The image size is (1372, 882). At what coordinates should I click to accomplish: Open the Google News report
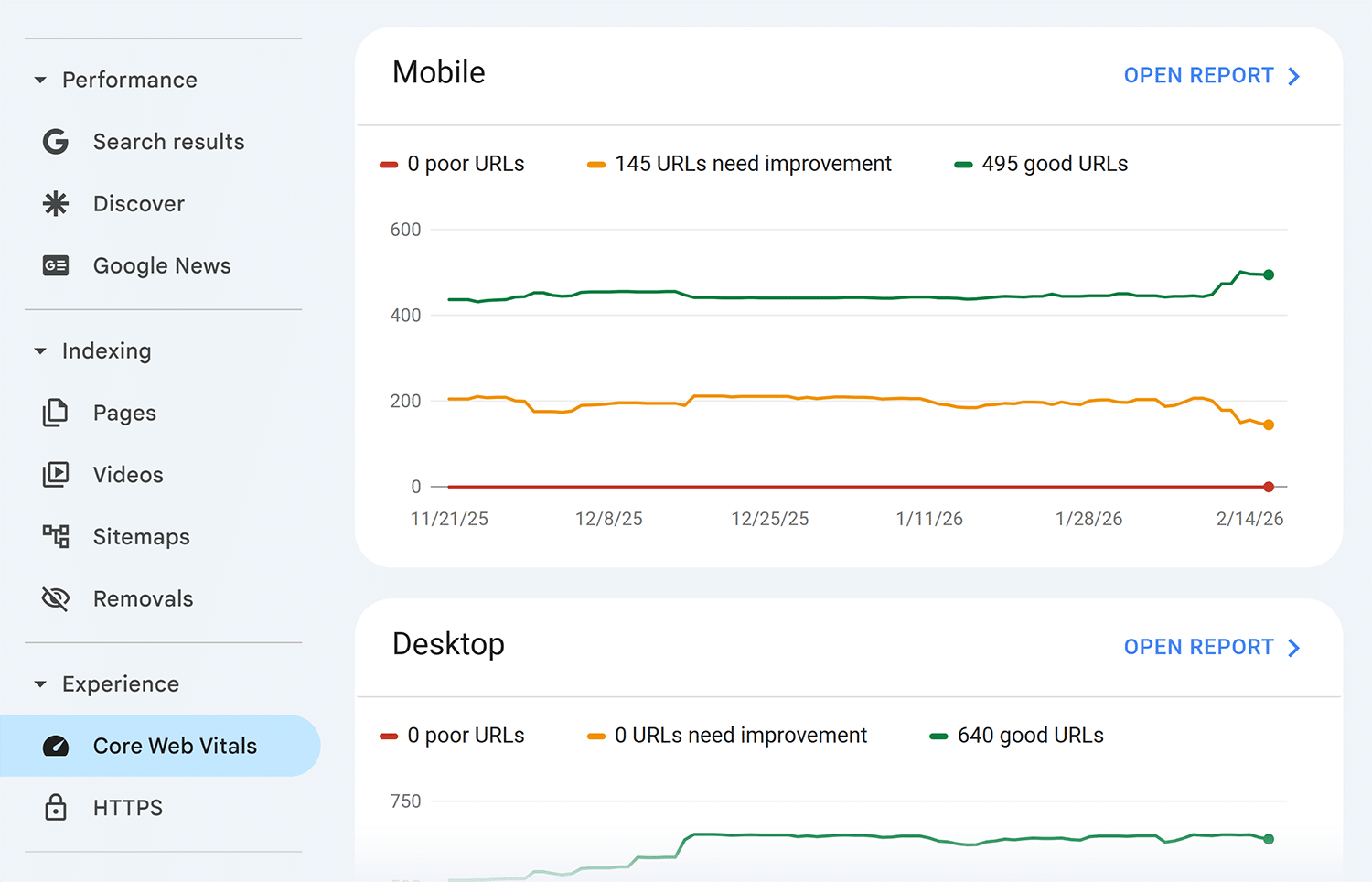click(162, 265)
